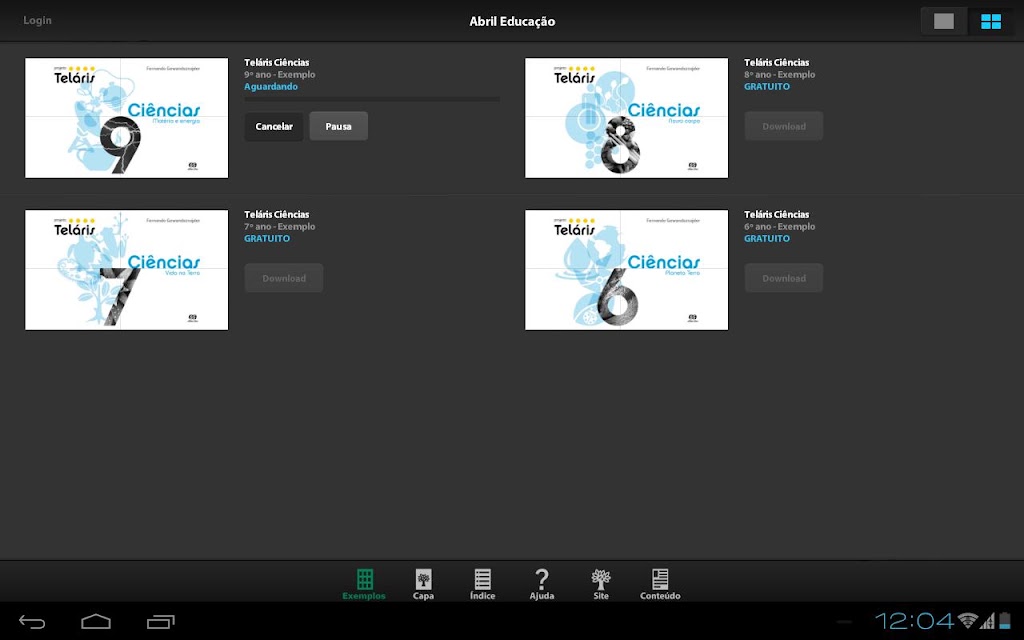Screen dimensions: 1024x640
Task: Cancel the 9º ano download
Action: (274, 126)
